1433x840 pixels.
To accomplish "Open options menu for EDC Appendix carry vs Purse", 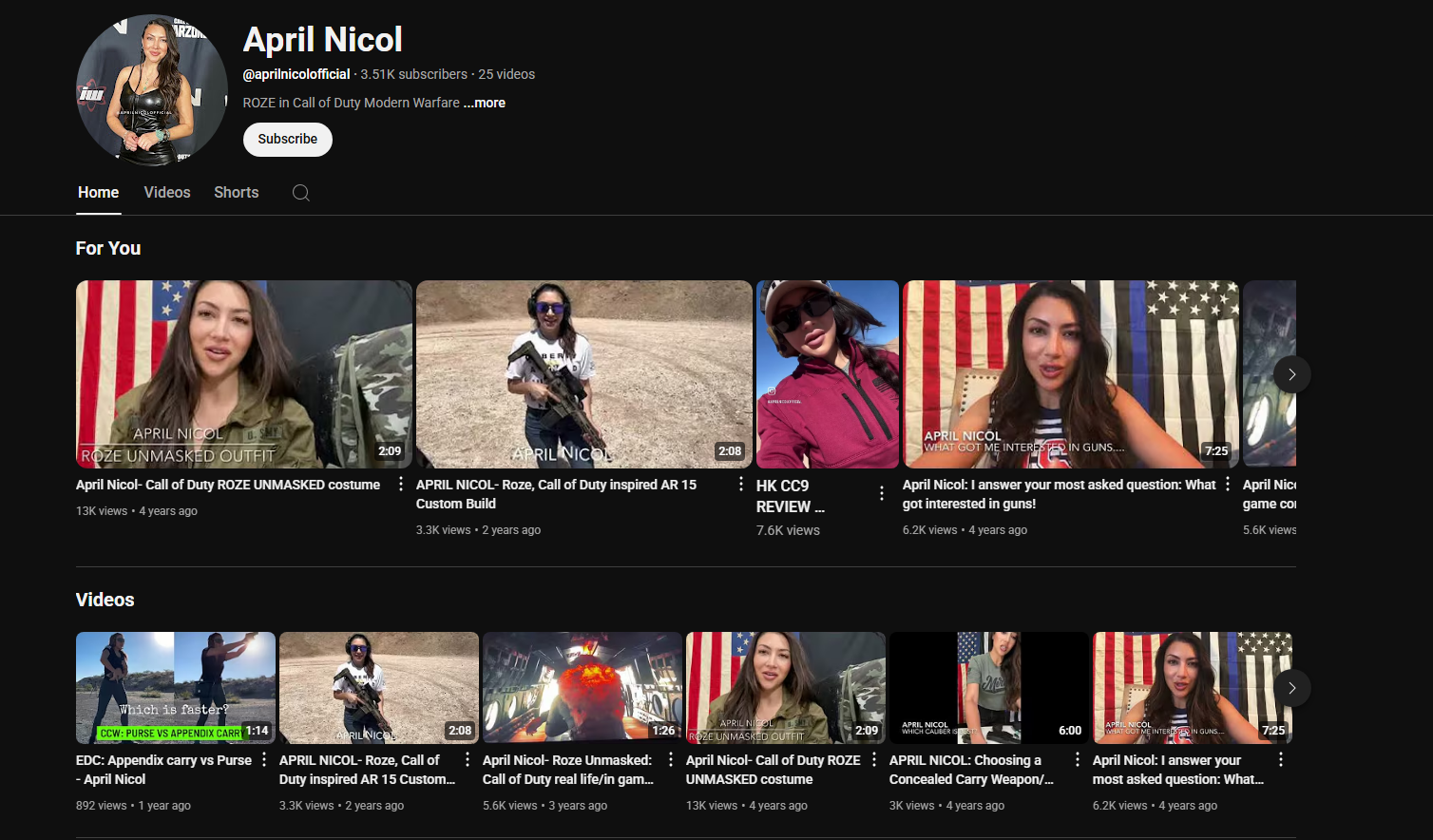I will click(x=264, y=760).
